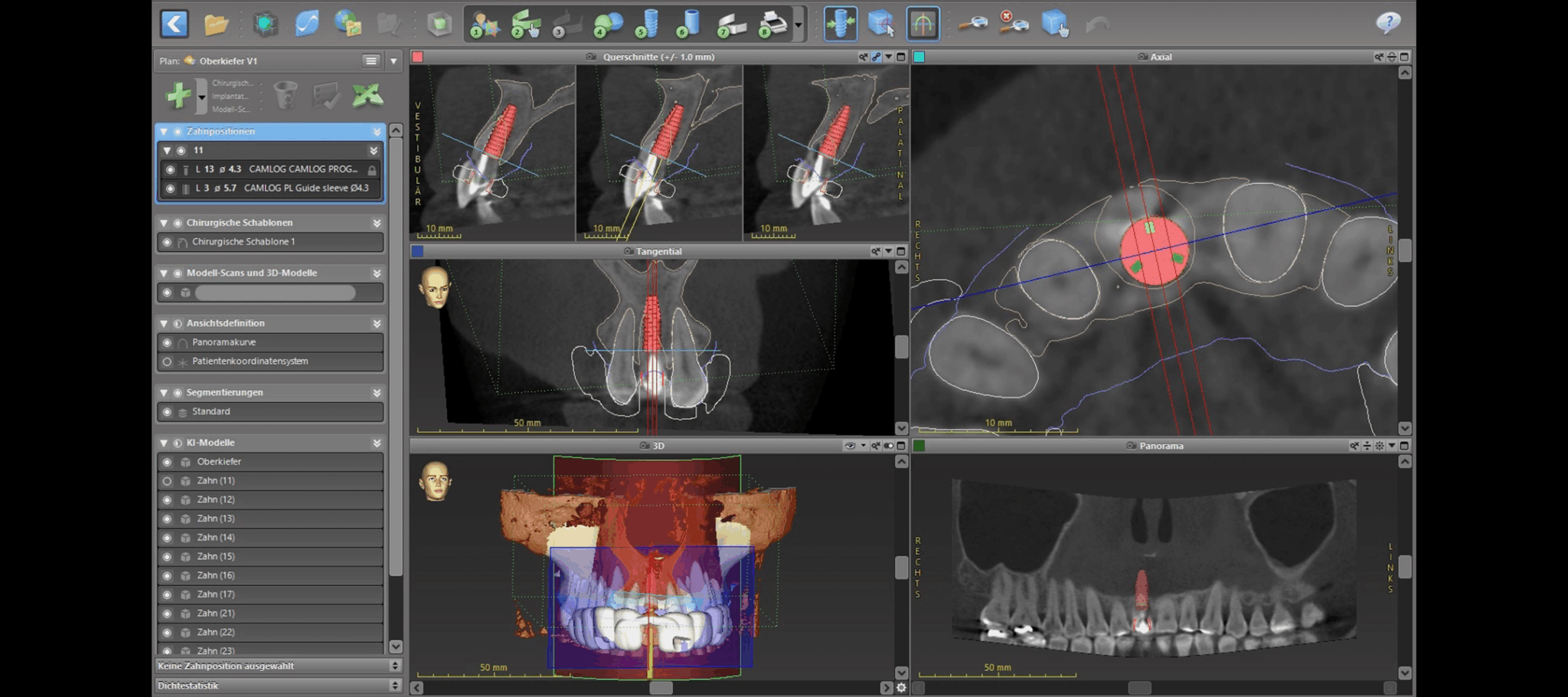This screenshot has height=697, width=1568.
Task: Click the reset zoom magnifier icon
Action: [x=1013, y=24]
